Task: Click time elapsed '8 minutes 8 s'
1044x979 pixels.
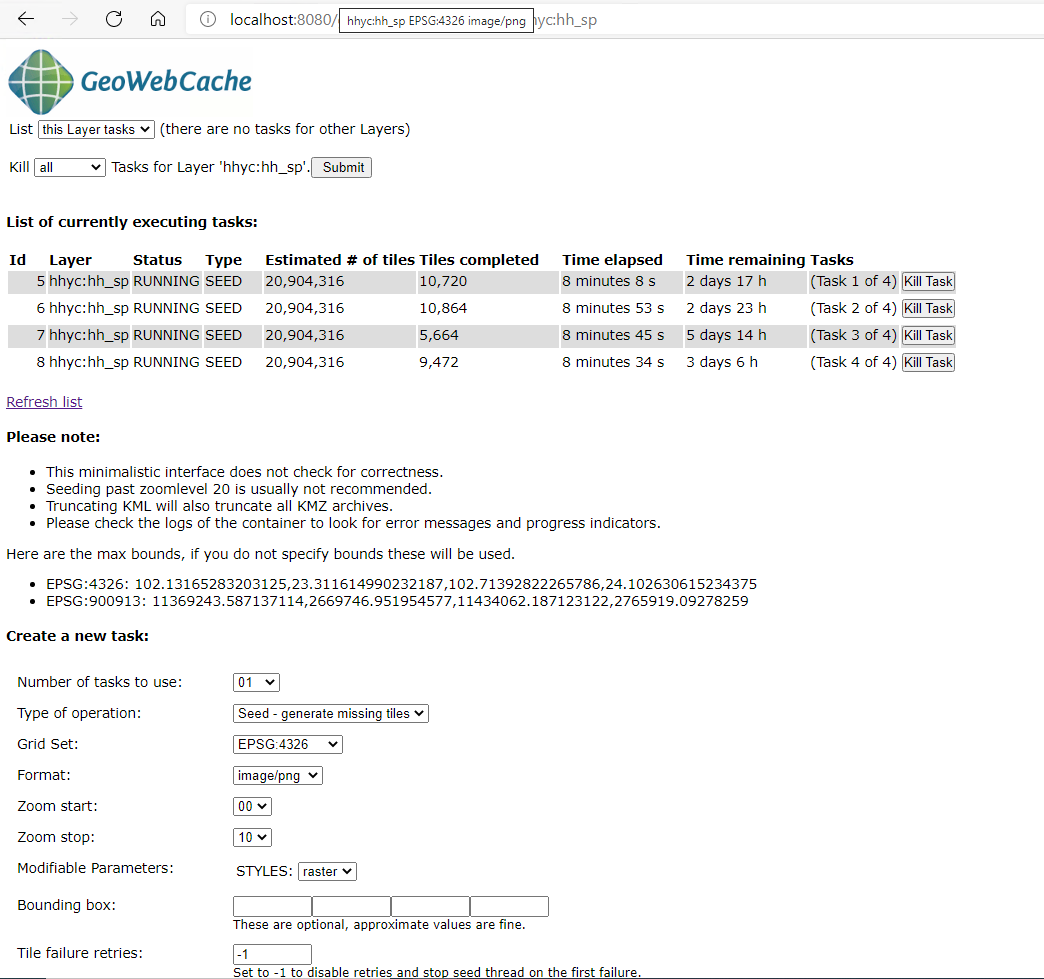Action: coord(609,282)
